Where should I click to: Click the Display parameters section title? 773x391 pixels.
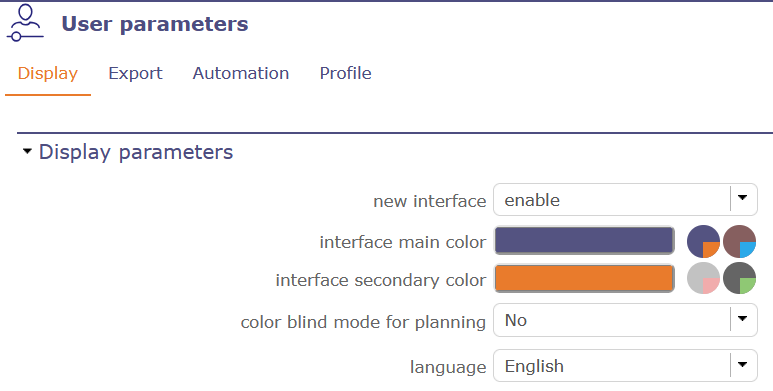(136, 152)
